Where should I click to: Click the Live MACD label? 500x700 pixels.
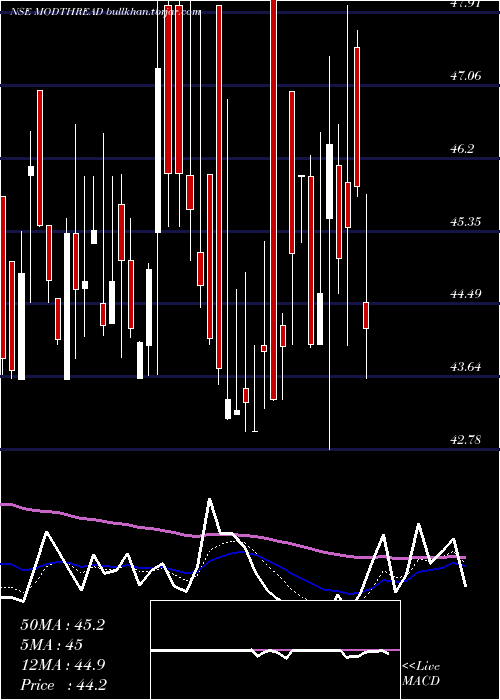pyautogui.click(x=421, y=674)
